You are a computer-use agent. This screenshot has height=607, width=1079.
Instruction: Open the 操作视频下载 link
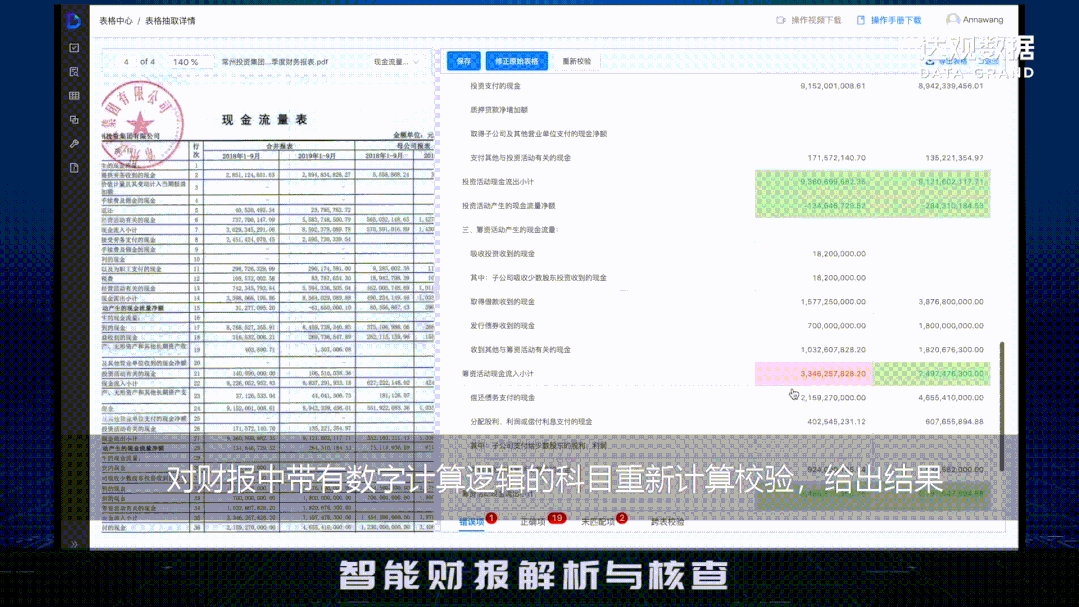click(x=816, y=21)
